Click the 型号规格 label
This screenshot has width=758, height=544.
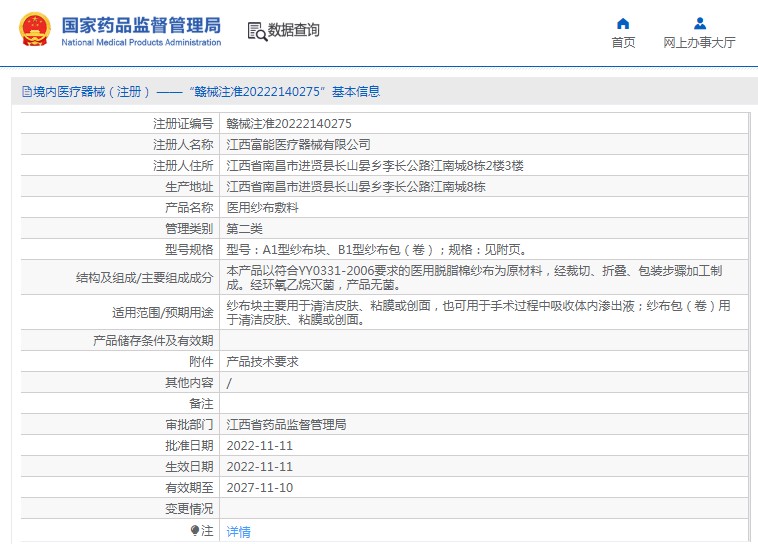(189, 250)
